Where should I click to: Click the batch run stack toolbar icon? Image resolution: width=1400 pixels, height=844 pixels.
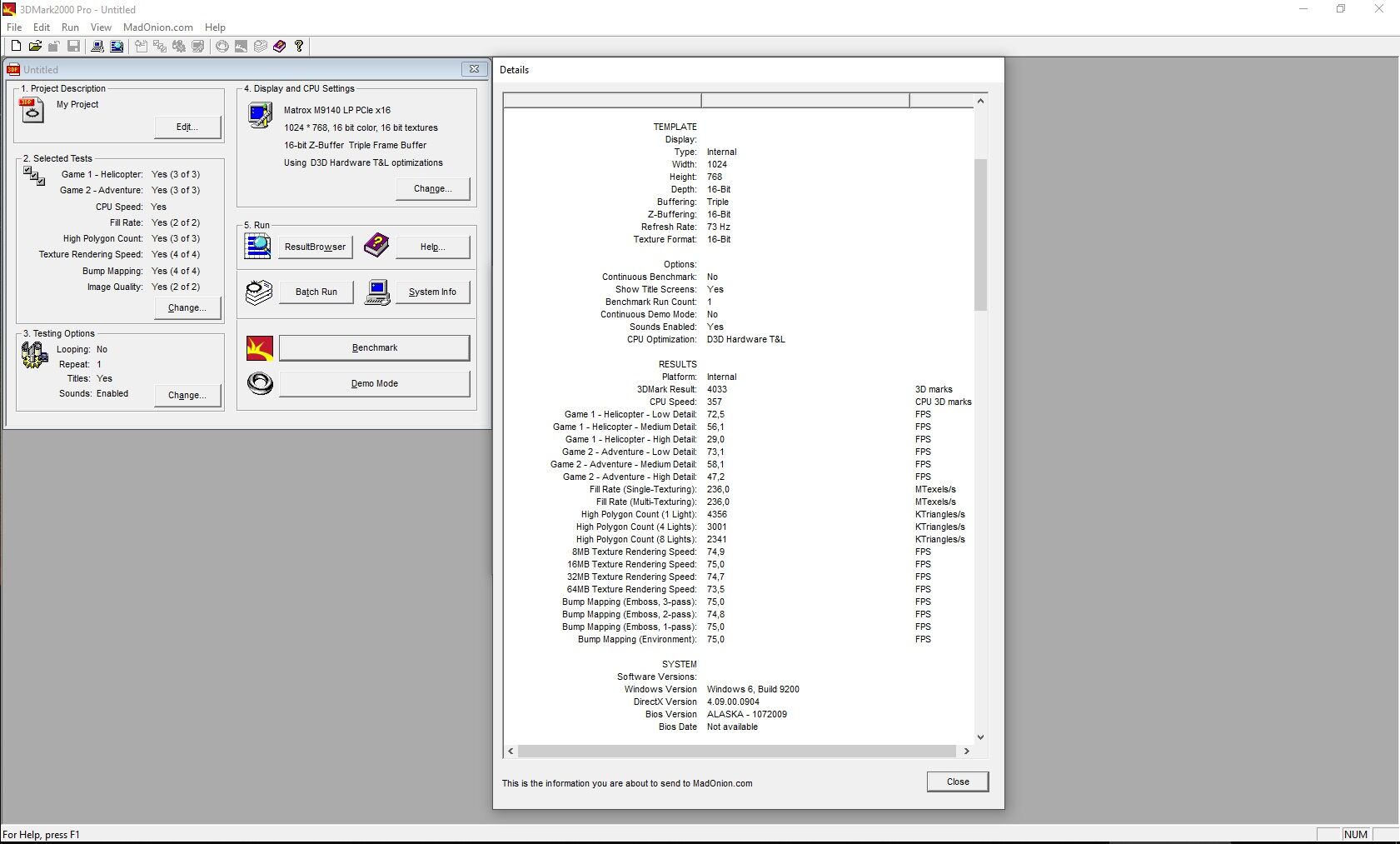[260, 46]
